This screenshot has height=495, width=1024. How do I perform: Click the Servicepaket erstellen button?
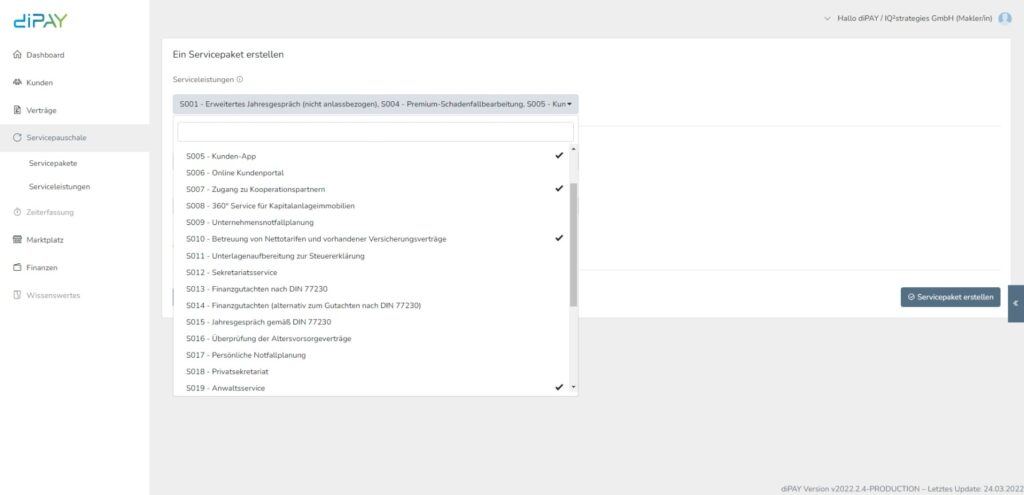(950, 297)
